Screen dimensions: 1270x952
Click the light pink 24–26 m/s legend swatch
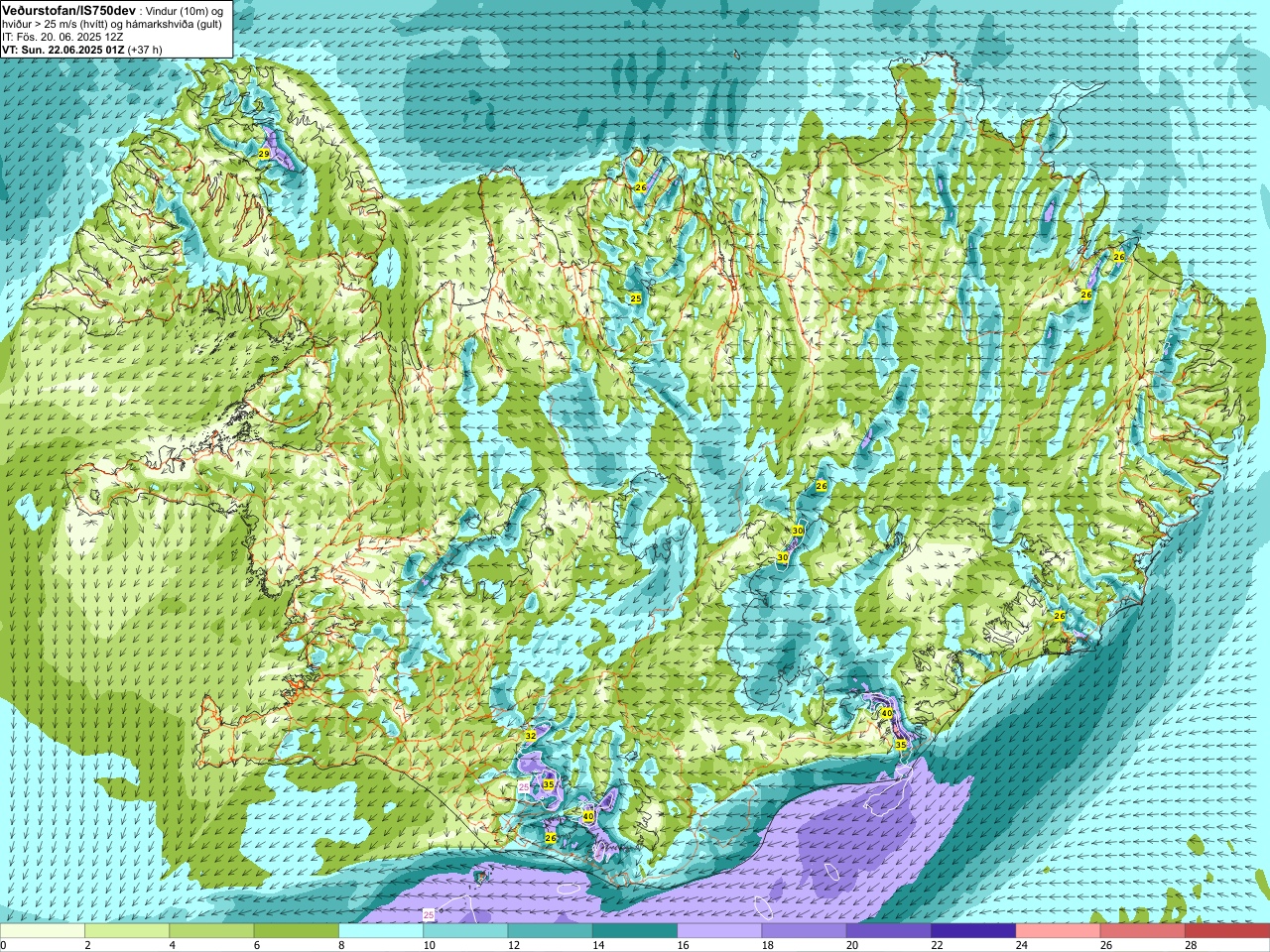coord(1059,931)
